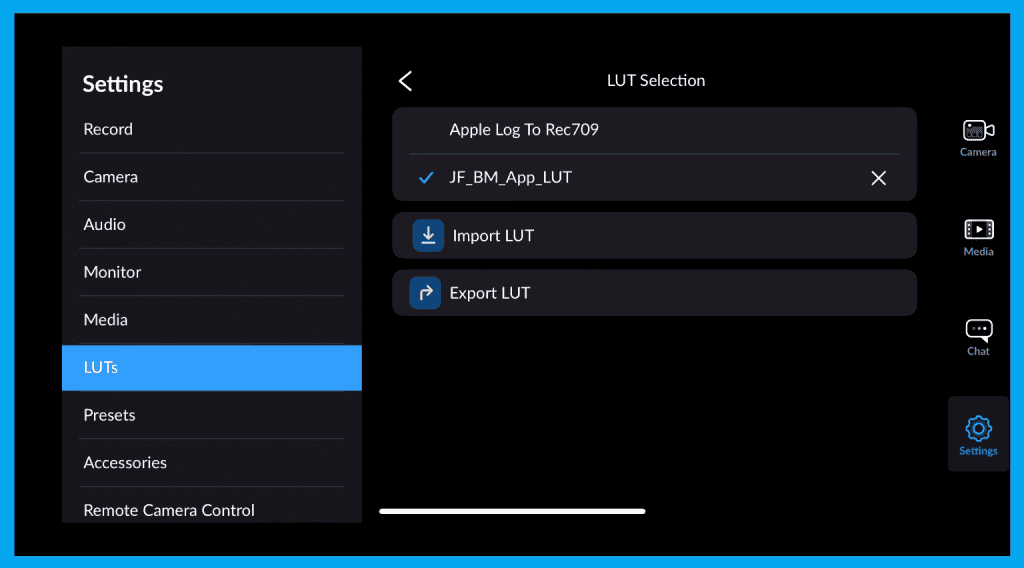This screenshot has height=568, width=1024.
Task: Open the Record settings
Action: coord(108,129)
